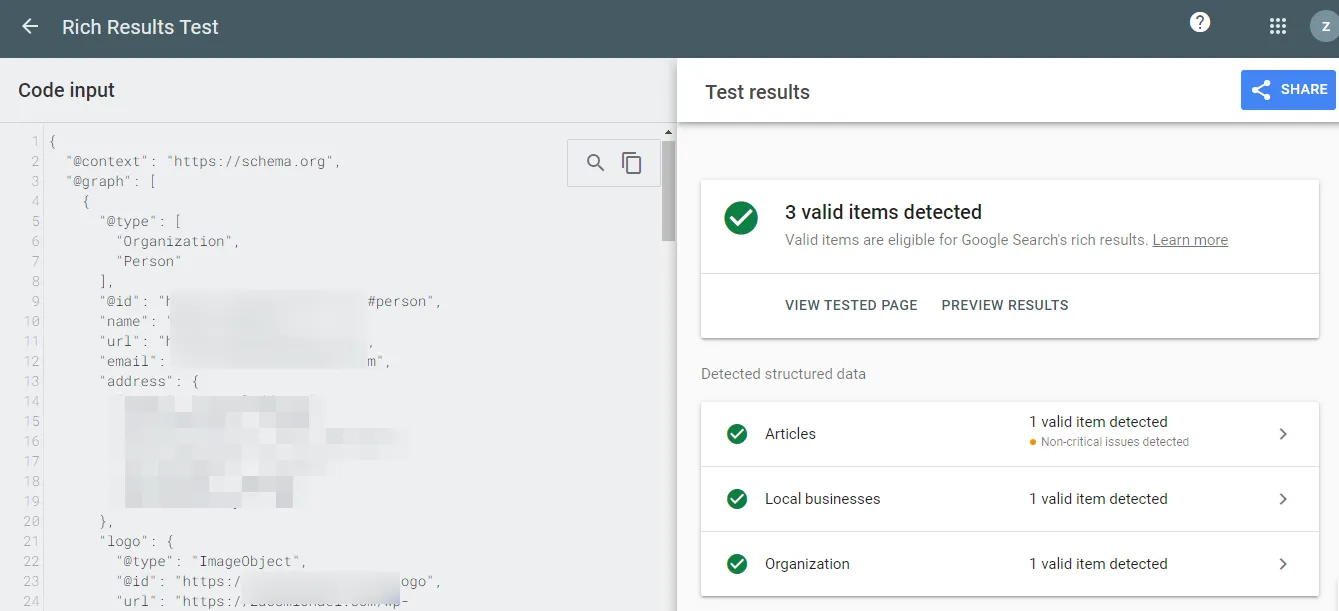Click the Organization green check icon

pyautogui.click(x=737, y=564)
